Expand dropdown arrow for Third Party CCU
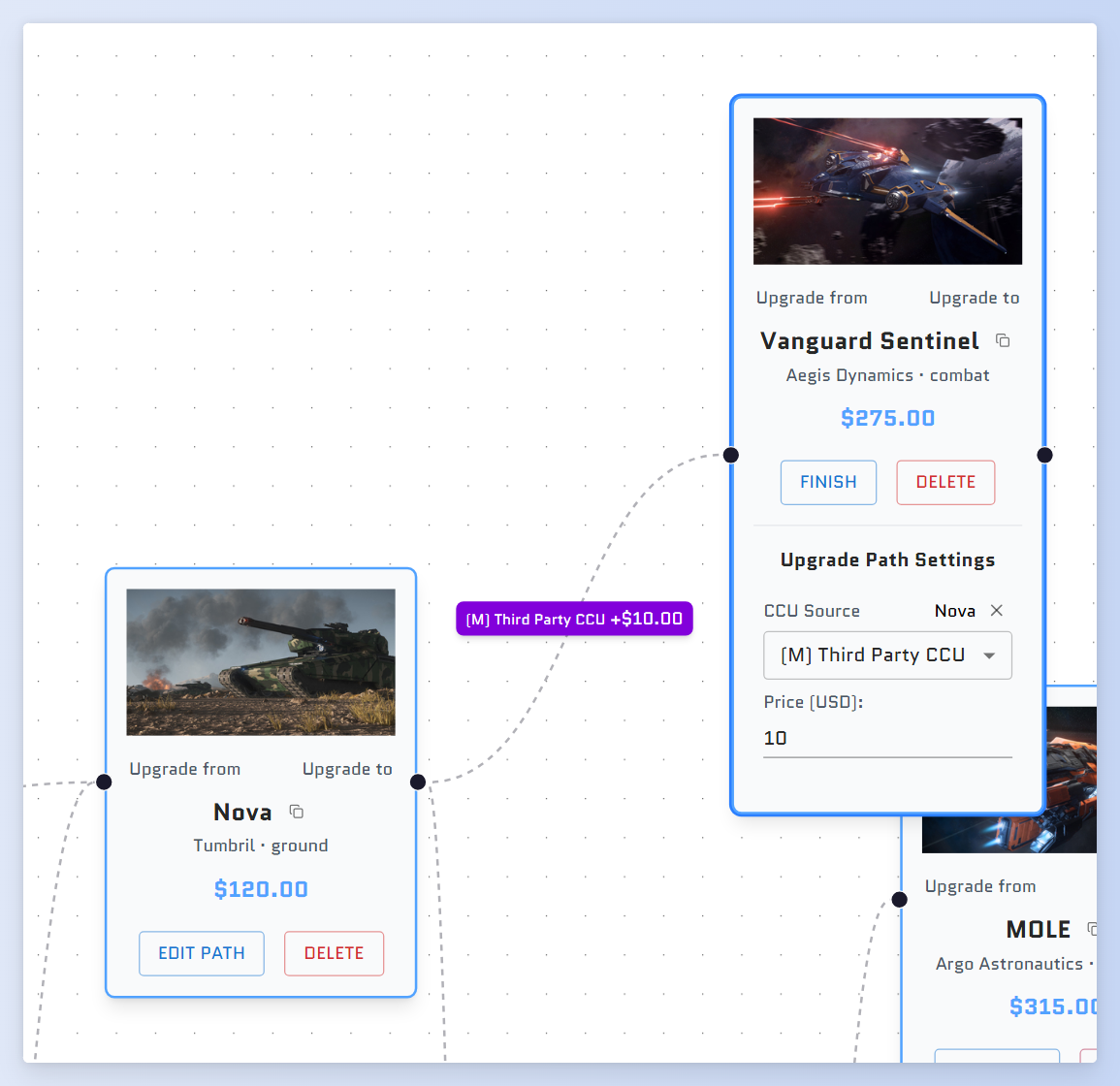Viewport: 1120px width, 1086px height. (x=989, y=655)
